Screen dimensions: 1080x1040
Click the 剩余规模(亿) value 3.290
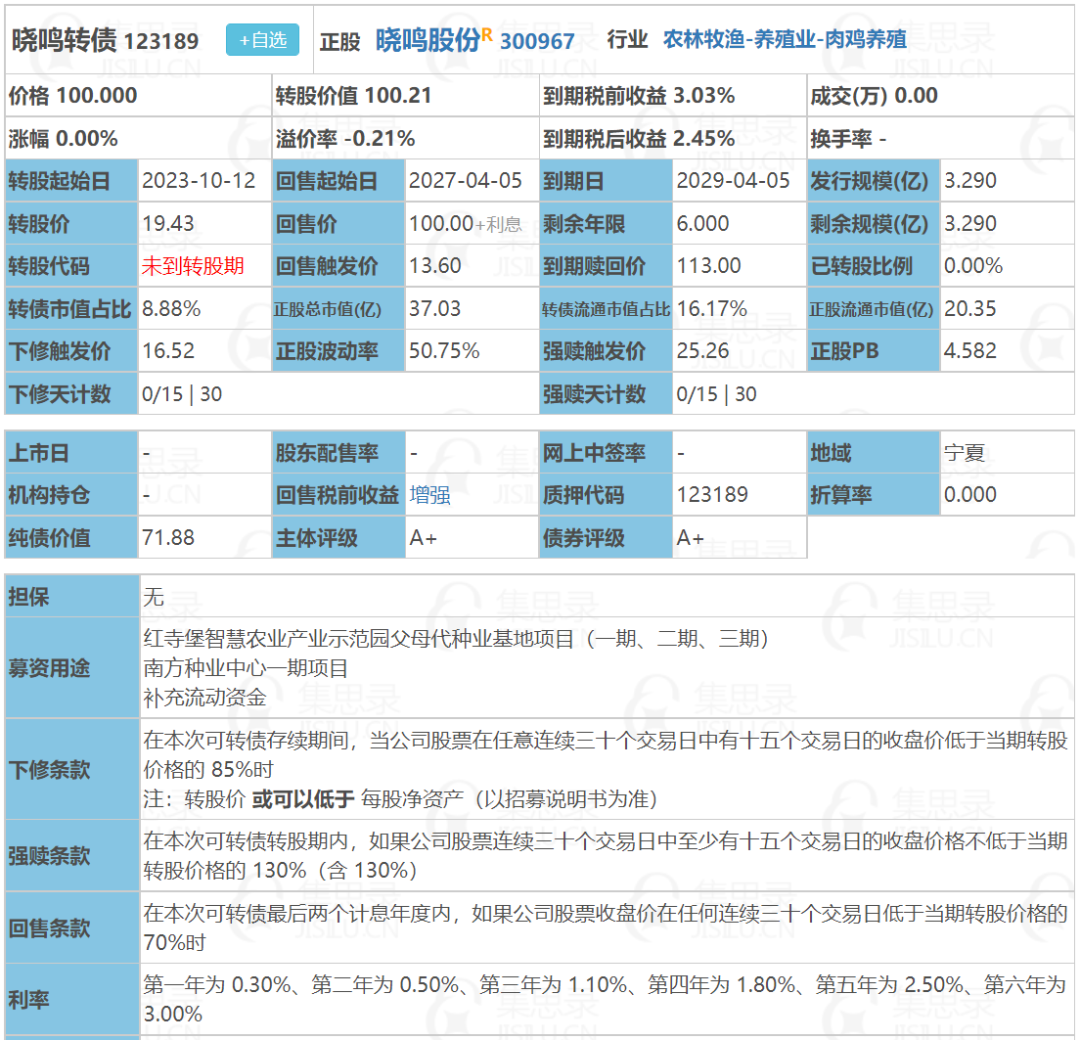[970, 223]
